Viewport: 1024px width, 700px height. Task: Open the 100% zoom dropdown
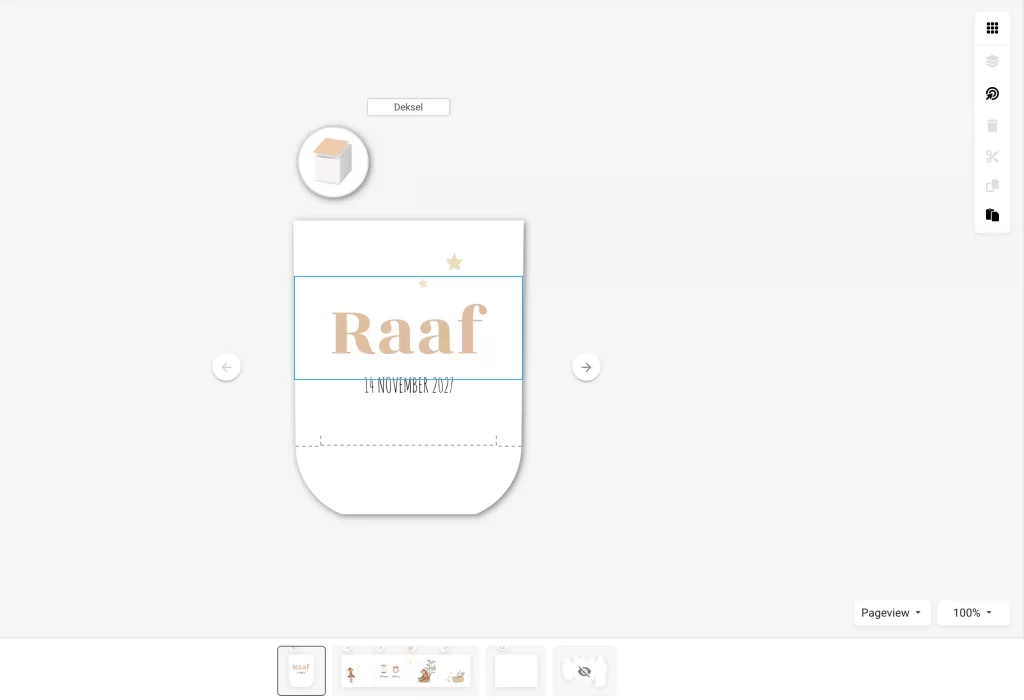[x=973, y=613]
